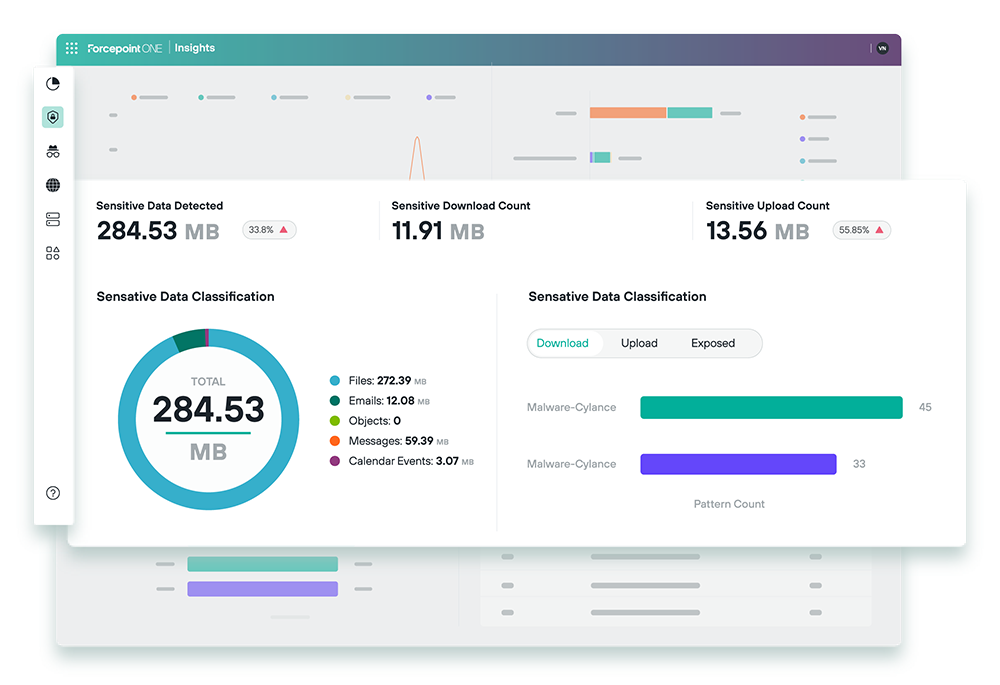This screenshot has height=685, width=1000.
Task: Switch to the Upload tab
Action: click(x=639, y=343)
